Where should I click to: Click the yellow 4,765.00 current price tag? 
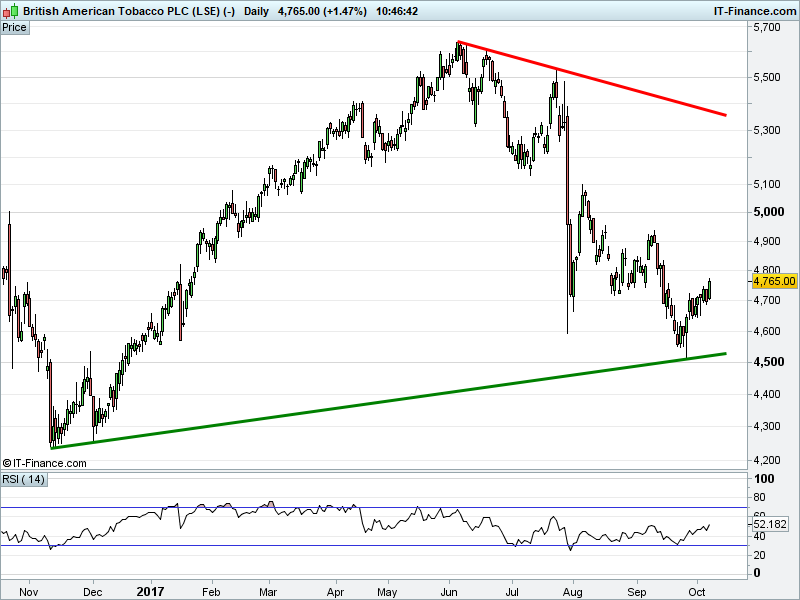point(774,281)
